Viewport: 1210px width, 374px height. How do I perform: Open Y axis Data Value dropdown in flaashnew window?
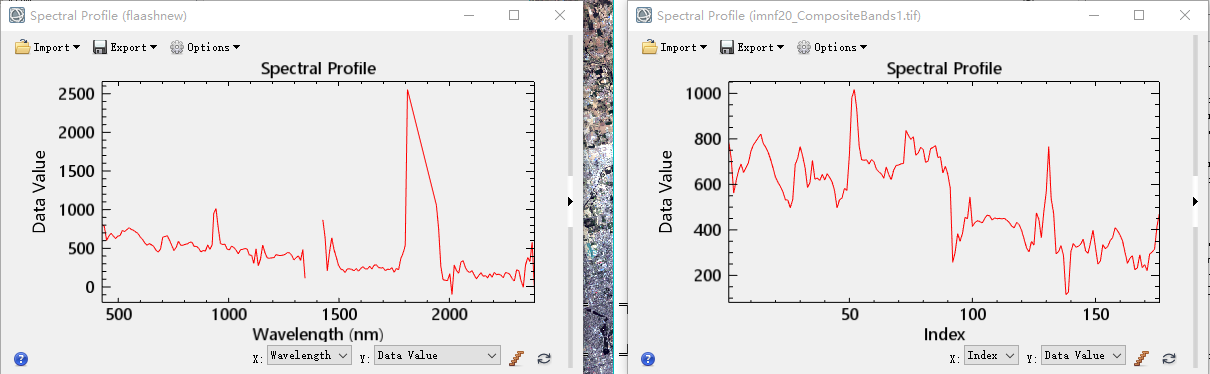click(x=437, y=355)
